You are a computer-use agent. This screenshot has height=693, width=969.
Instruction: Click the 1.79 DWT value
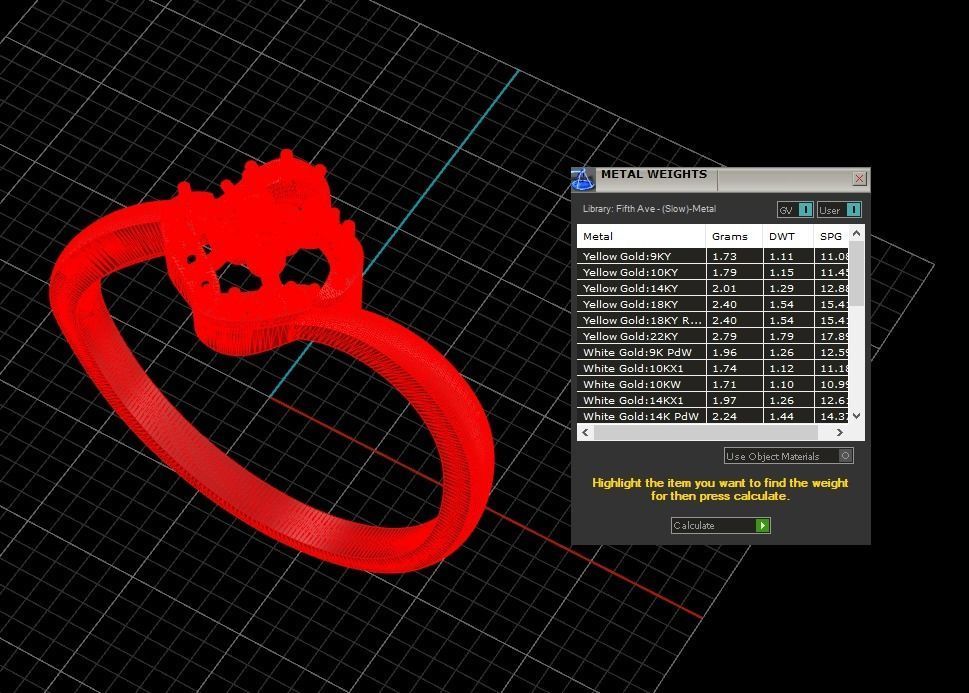[781, 336]
